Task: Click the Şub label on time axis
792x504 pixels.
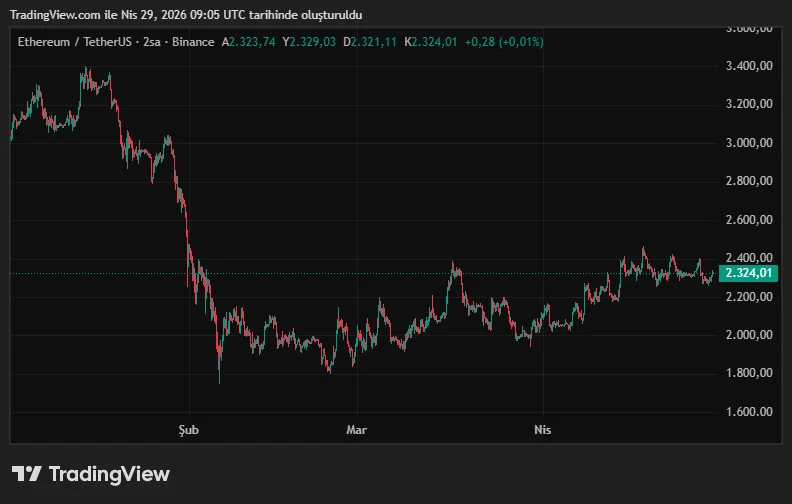Action: point(188,430)
